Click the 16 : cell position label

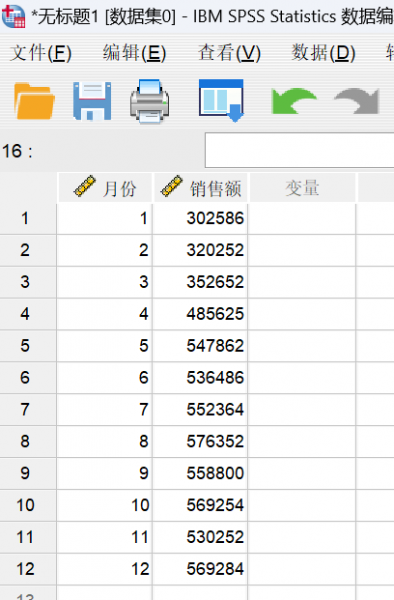(x=18, y=151)
